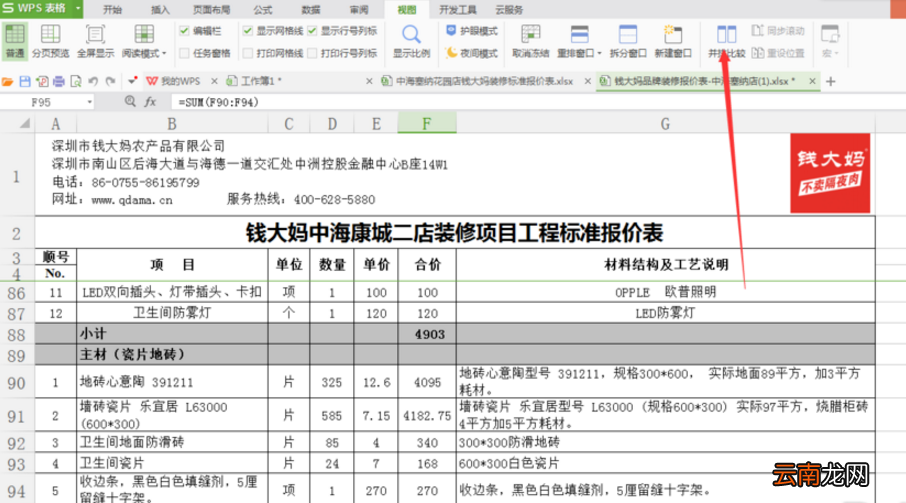Open print preview icon
The image size is (906, 503).
76,81
